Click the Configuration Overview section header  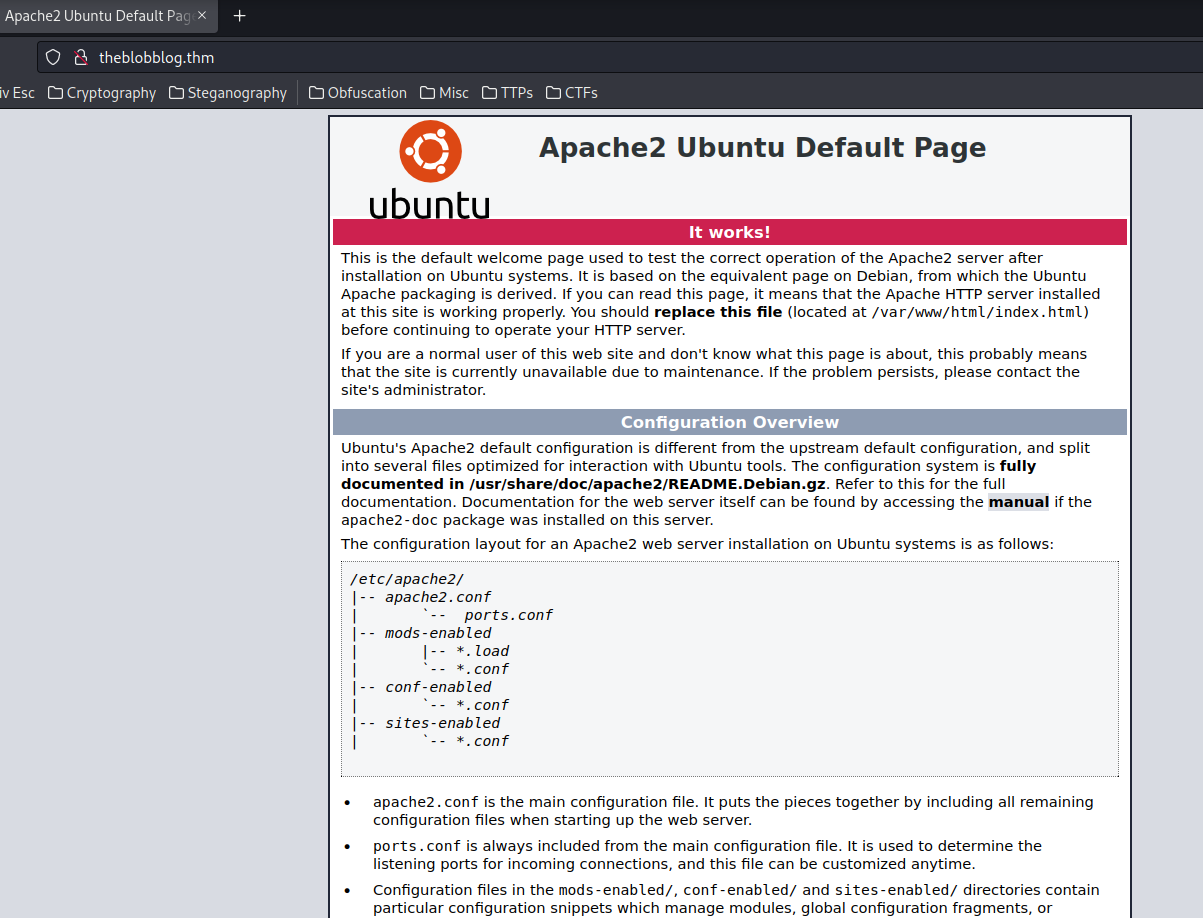click(730, 422)
